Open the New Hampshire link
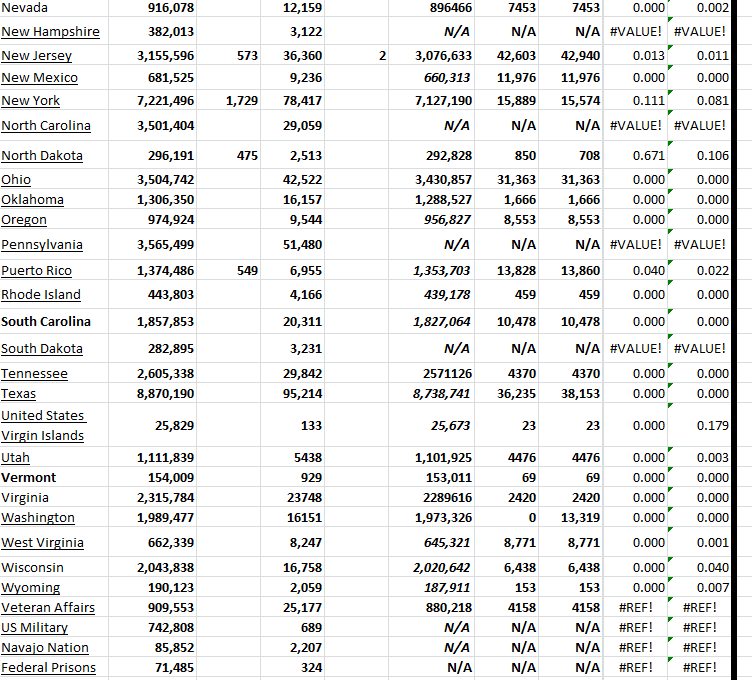 pos(50,32)
